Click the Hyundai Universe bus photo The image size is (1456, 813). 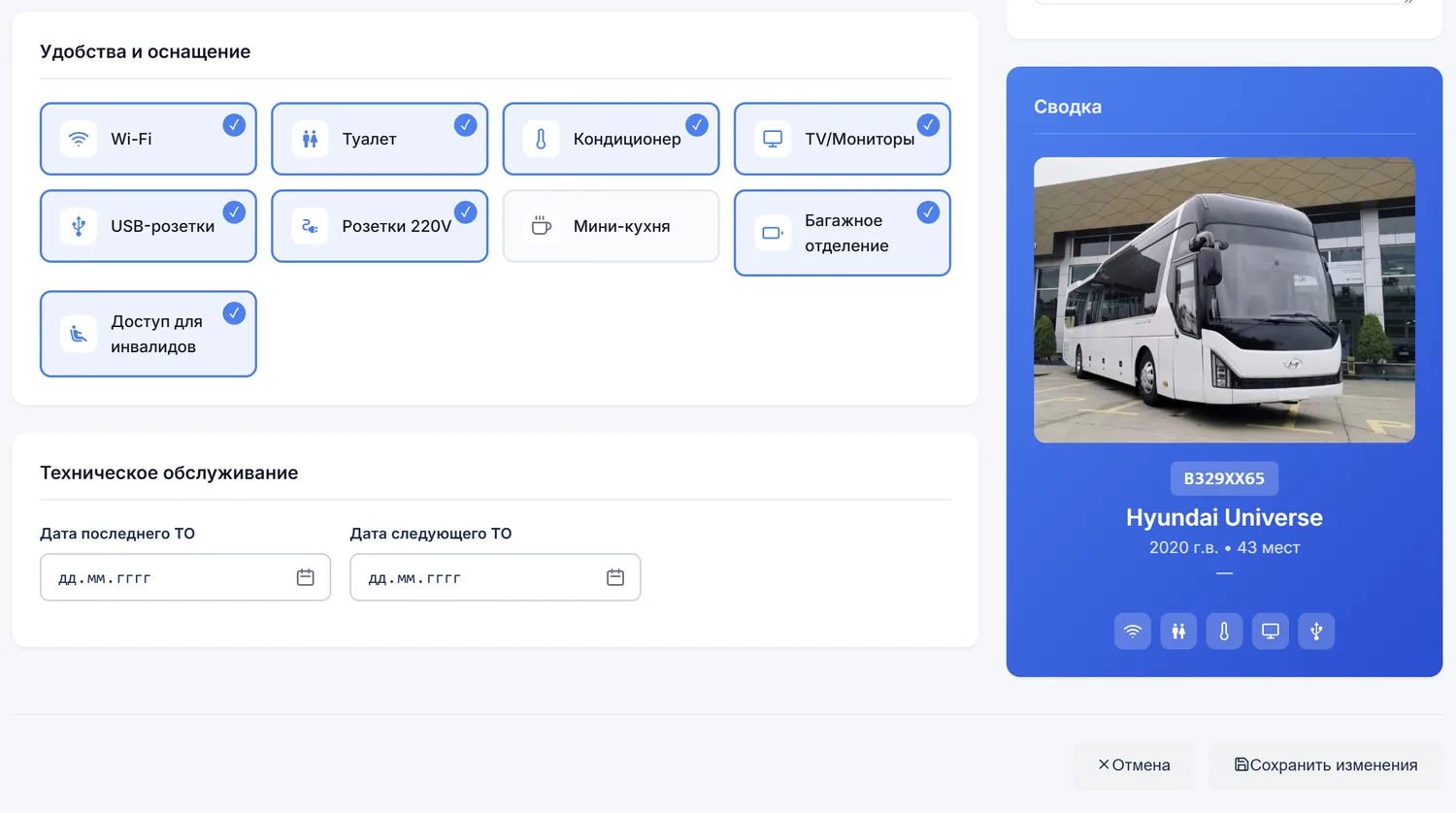click(x=1224, y=300)
